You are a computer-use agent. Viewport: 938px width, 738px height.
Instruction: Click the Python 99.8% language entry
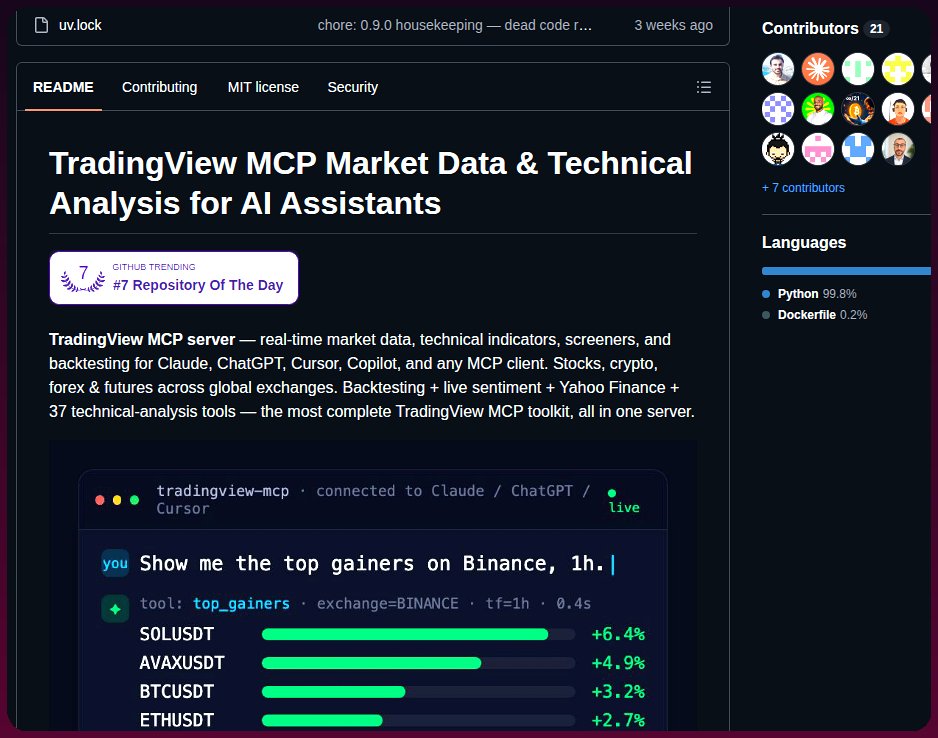[x=809, y=294]
